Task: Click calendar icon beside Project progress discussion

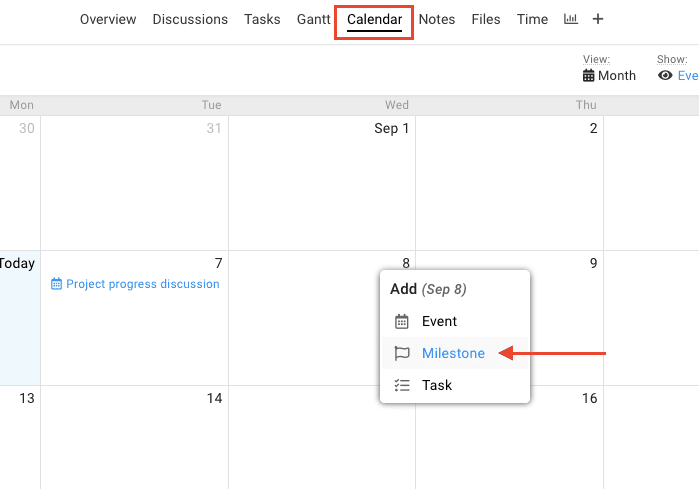Action: pyautogui.click(x=56, y=284)
